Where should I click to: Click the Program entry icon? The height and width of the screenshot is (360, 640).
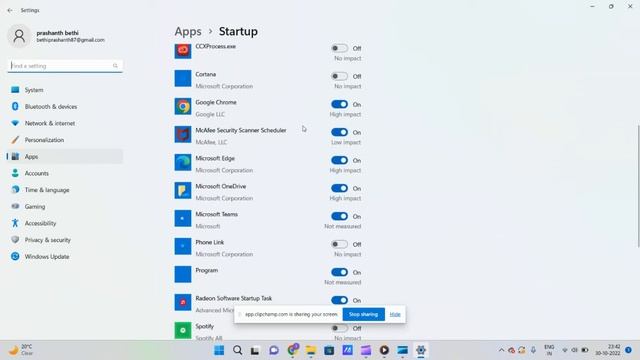click(183, 274)
